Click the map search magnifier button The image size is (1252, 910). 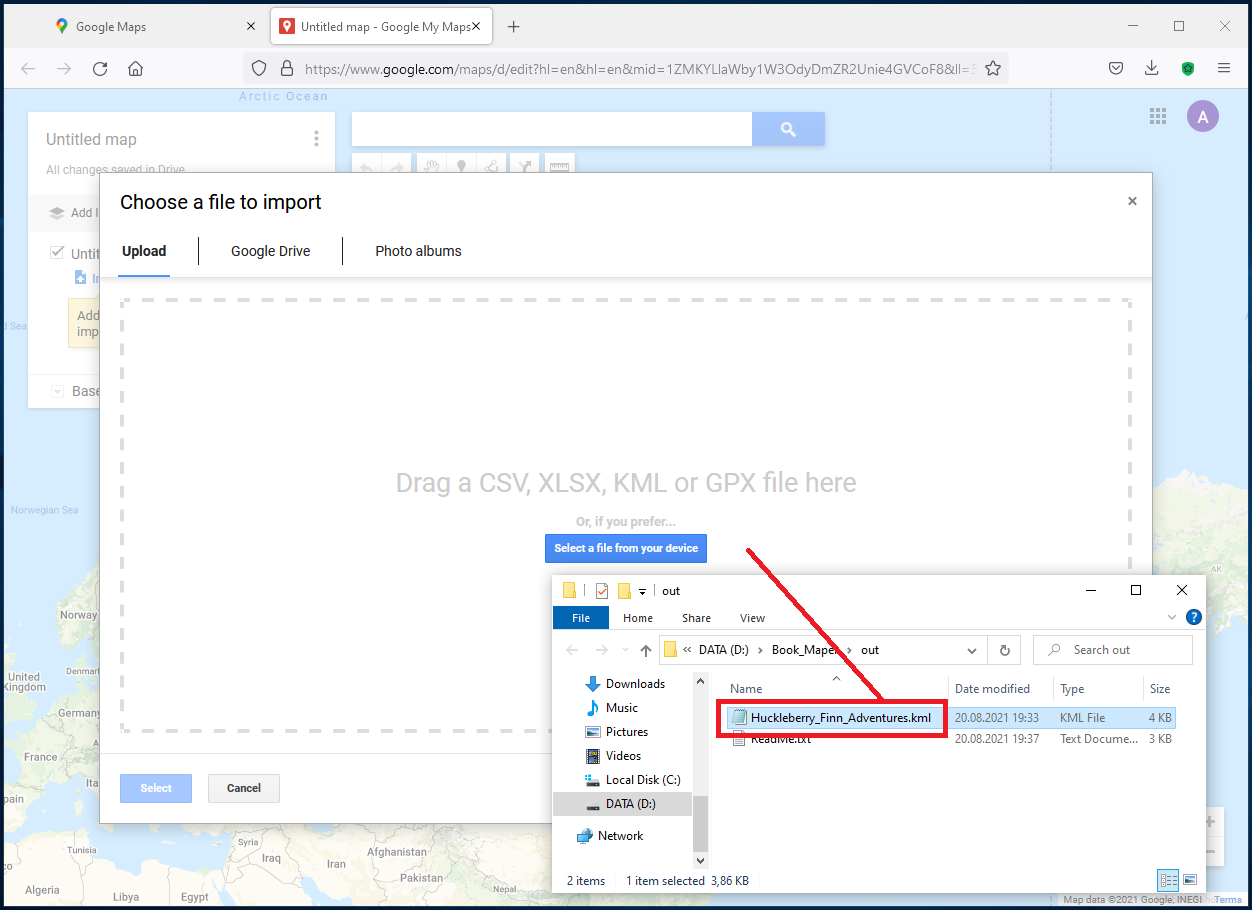pyautogui.click(x=788, y=129)
